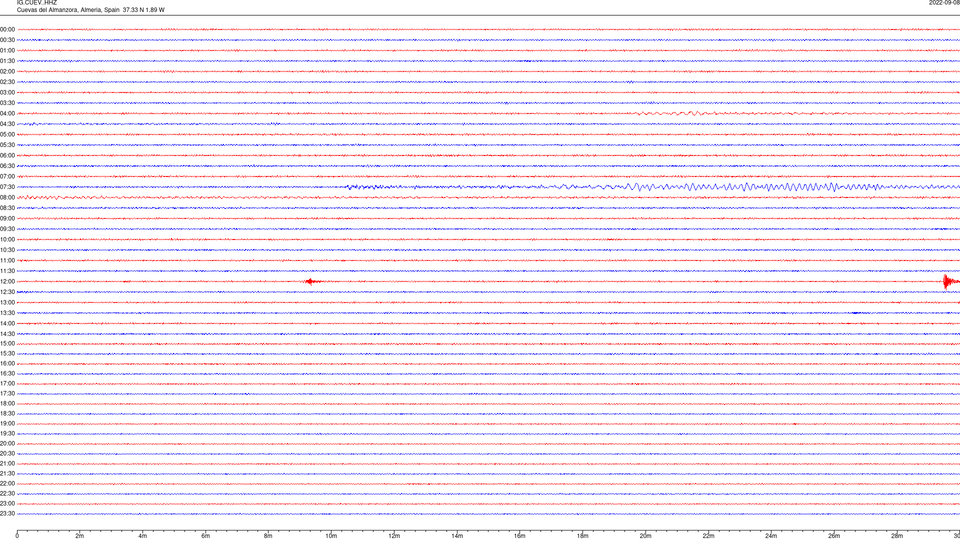
Task: Click the '06:00' row label
Action: tap(7, 156)
